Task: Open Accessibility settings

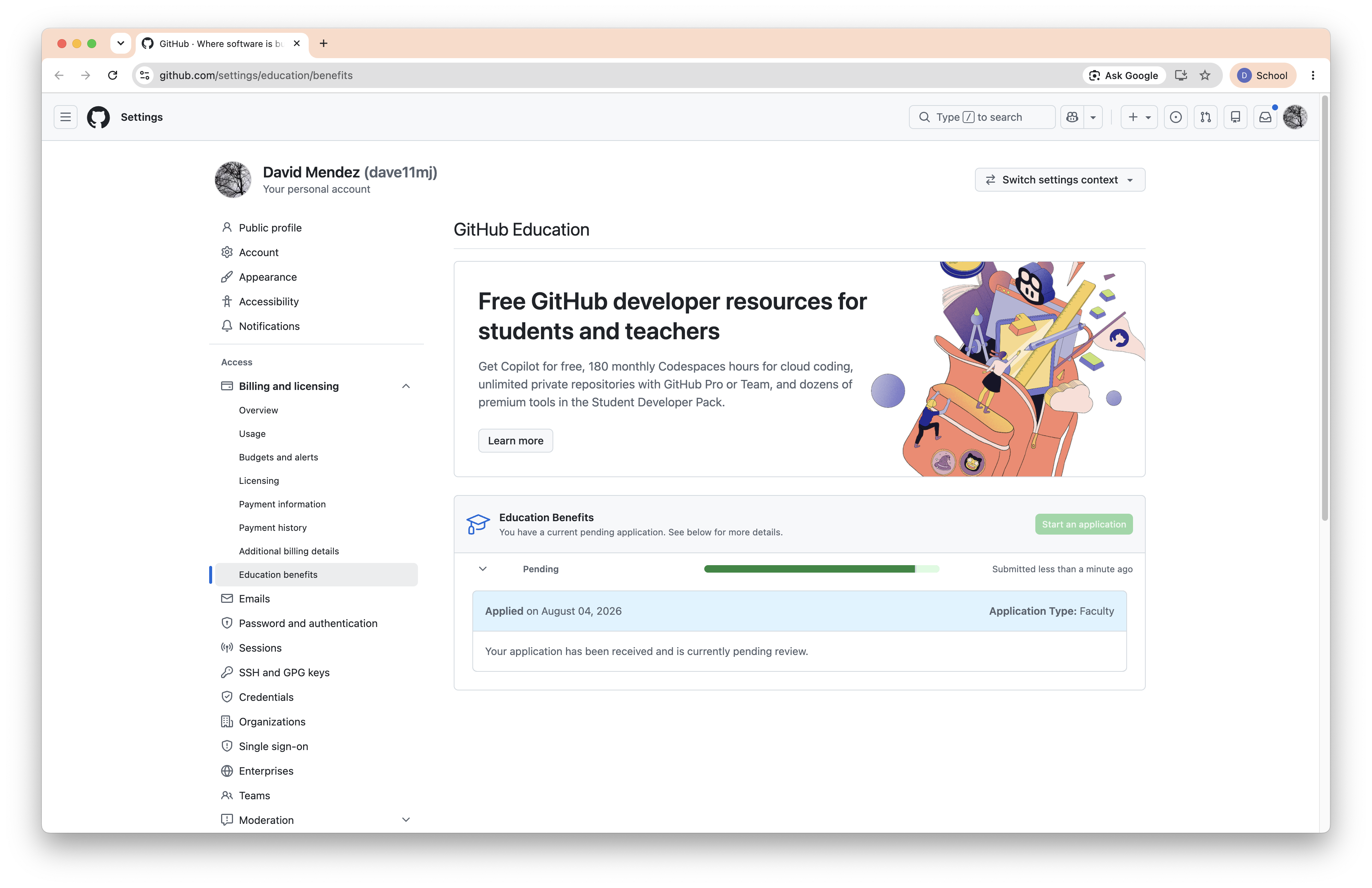Action: (317, 301)
